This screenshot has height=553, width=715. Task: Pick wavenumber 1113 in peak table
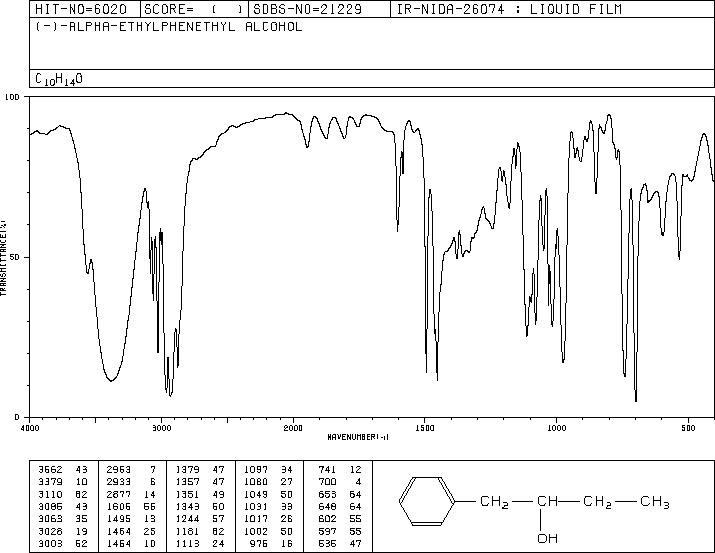[187, 543]
